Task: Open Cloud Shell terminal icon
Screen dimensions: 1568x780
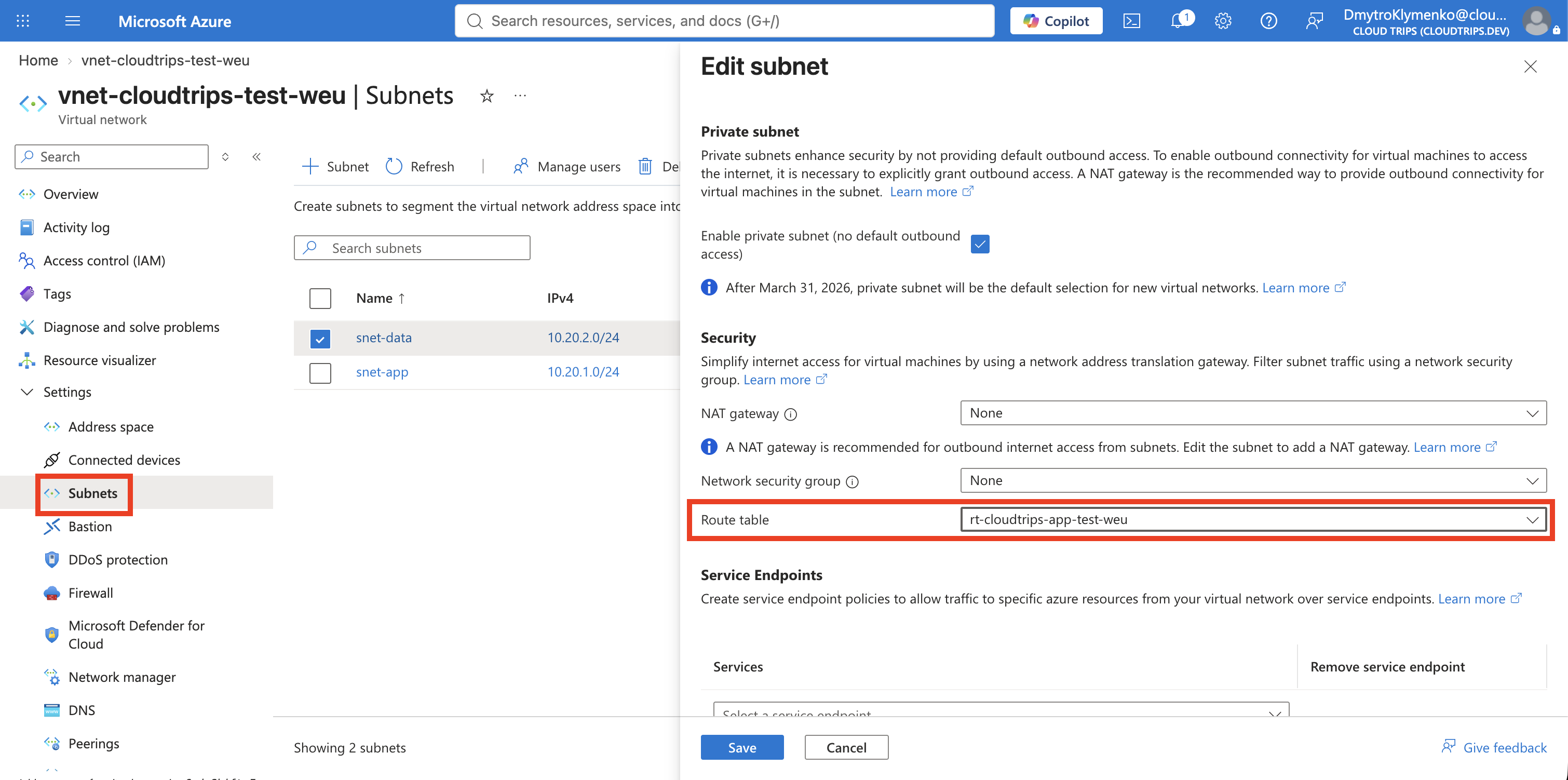Action: [x=1131, y=21]
